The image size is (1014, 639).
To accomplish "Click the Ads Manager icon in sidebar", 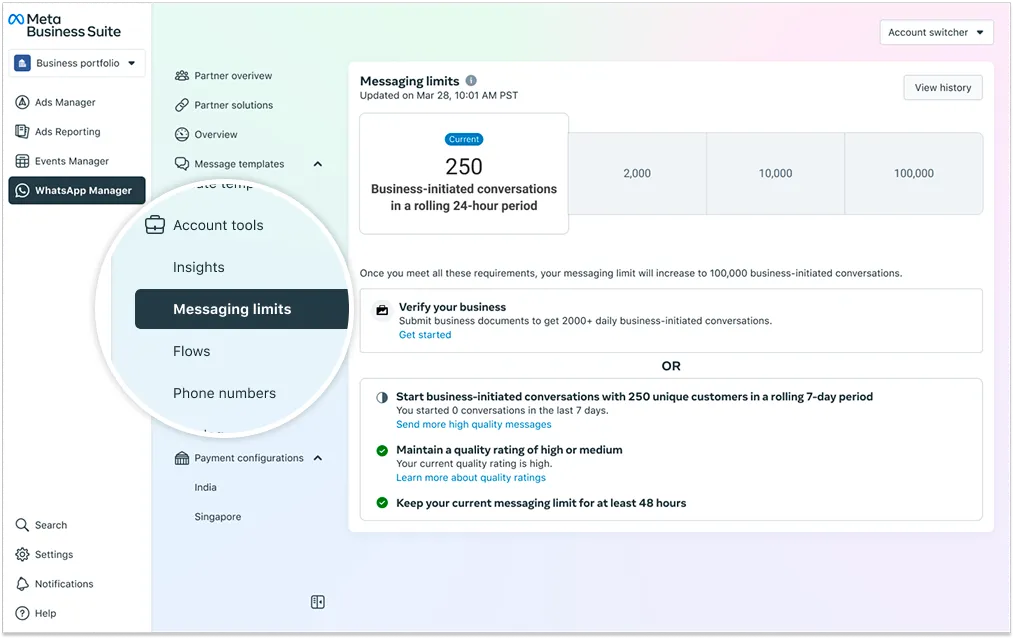I will point(22,102).
